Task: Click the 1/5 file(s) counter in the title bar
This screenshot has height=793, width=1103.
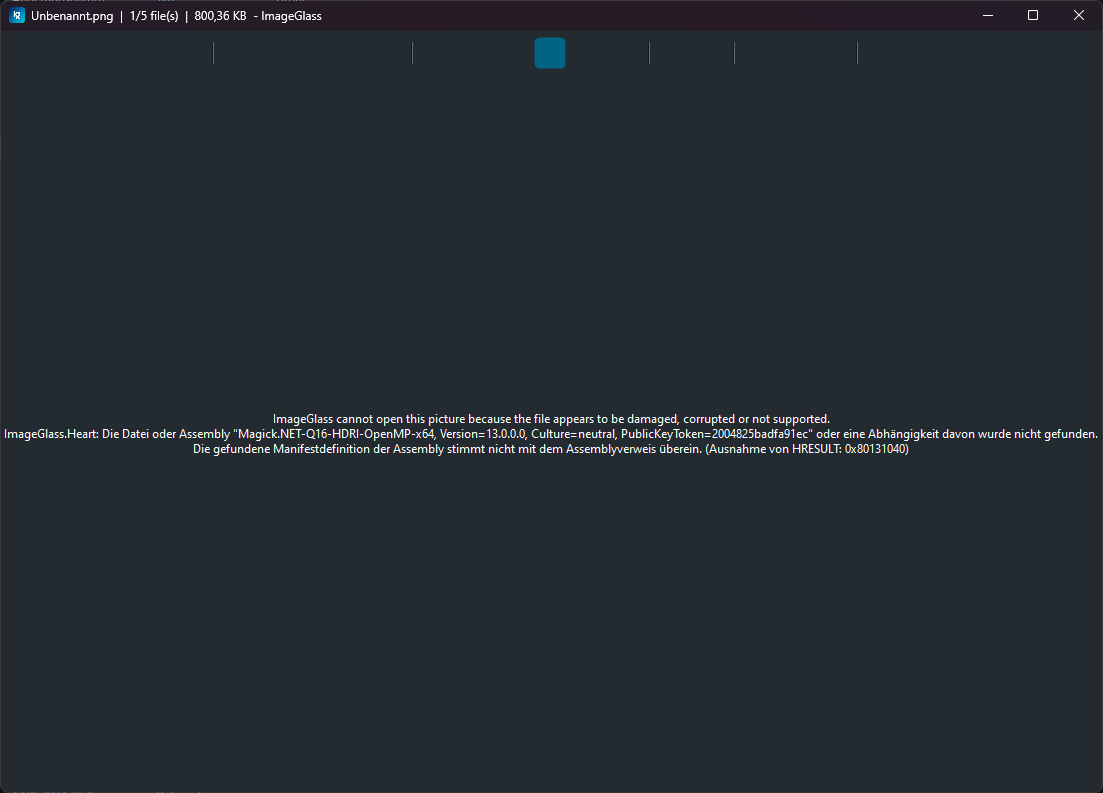Action: (151, 15)
